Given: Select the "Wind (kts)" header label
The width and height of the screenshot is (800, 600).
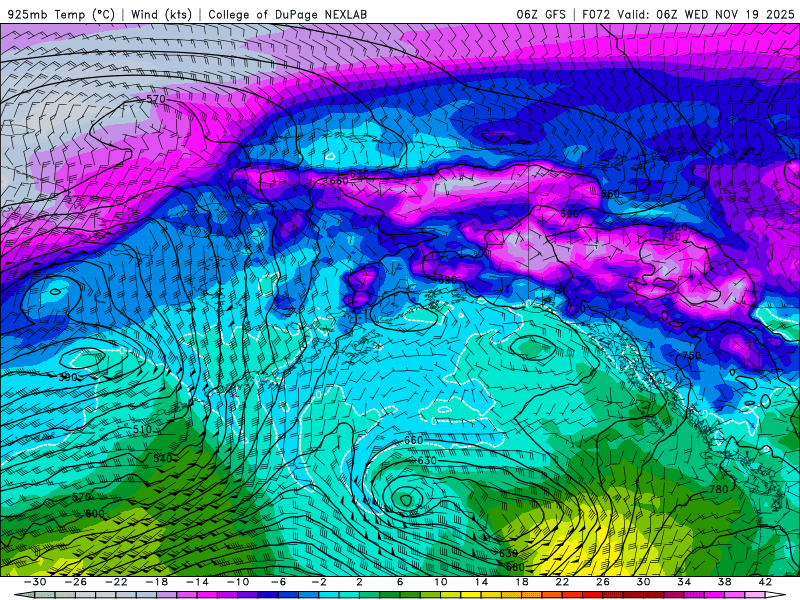Looking at the screenshot, I should (x=161, y=14).
